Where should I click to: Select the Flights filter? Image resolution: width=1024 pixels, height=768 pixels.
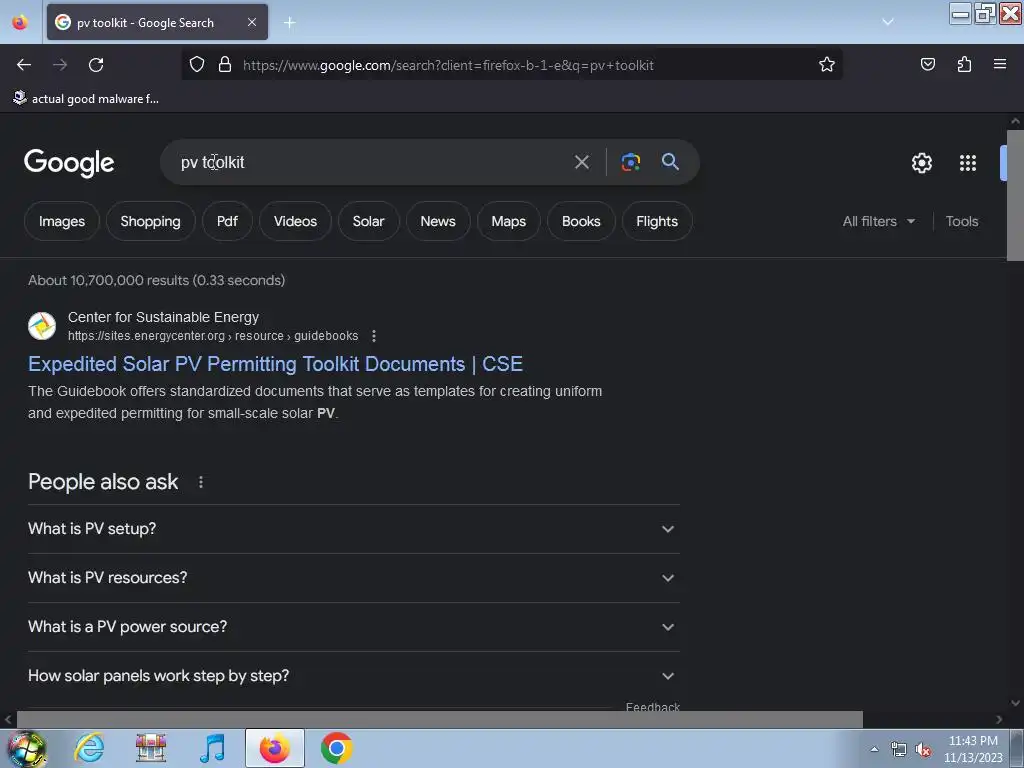click(x=657, y=221)
